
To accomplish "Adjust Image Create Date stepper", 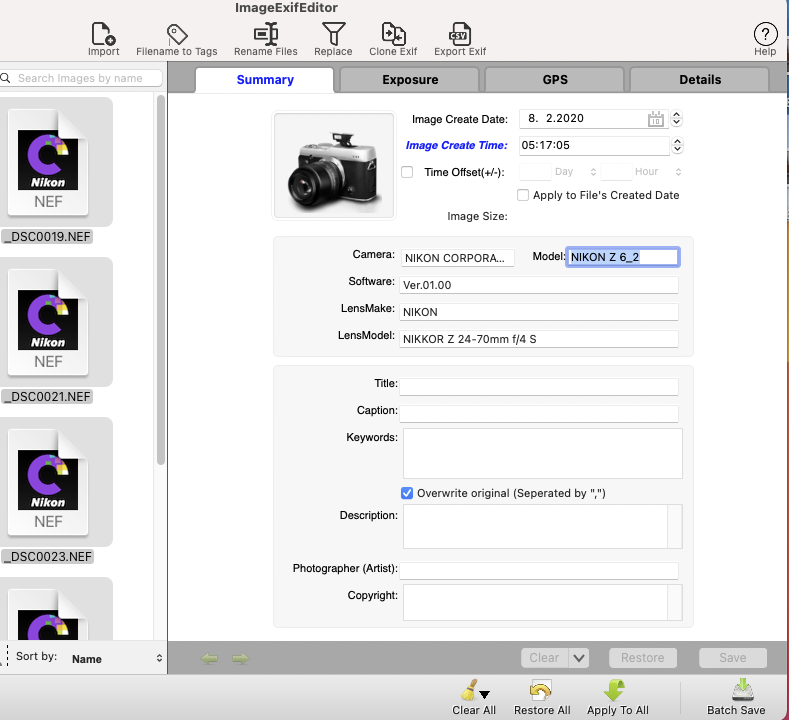I will [677, 119].
